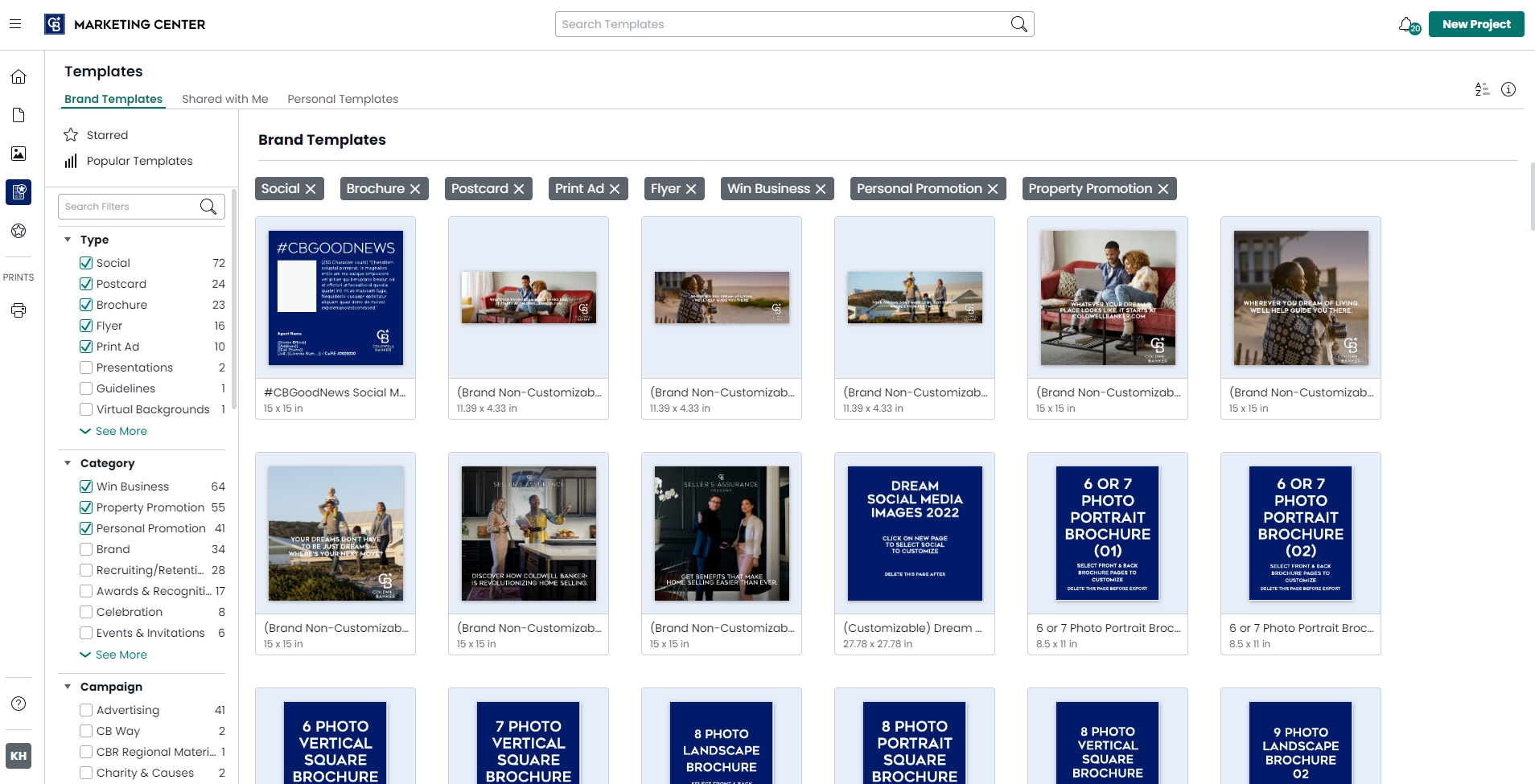Click the Starred star icon
1535x784 pixels.
pos(71,134)
